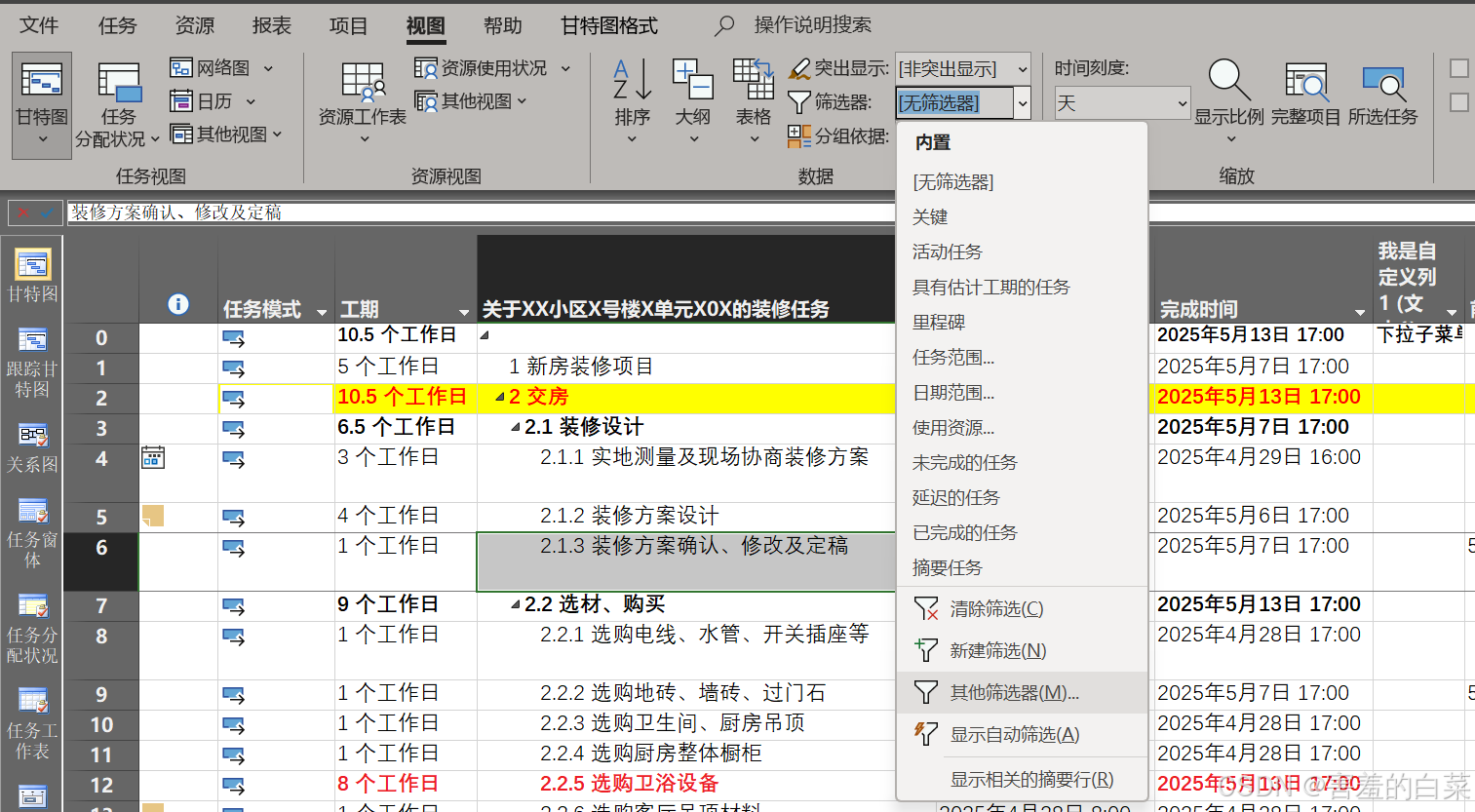Open the 时间刻度 dropdown showing 天
The width and height of the screenshot is (1475, 812).
click(x=1123, y=102)
